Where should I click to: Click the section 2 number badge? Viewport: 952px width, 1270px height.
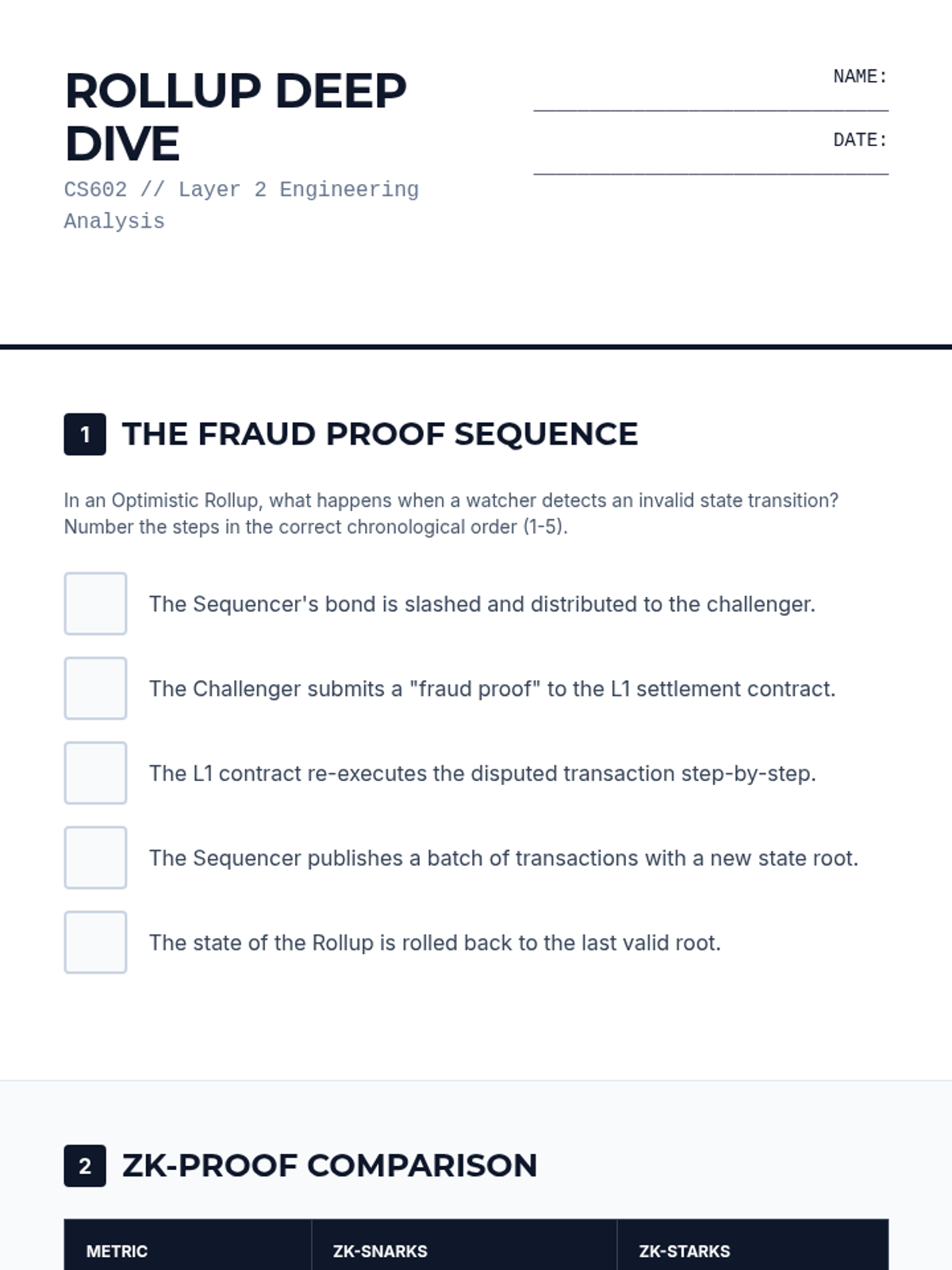click(85, 1166)
